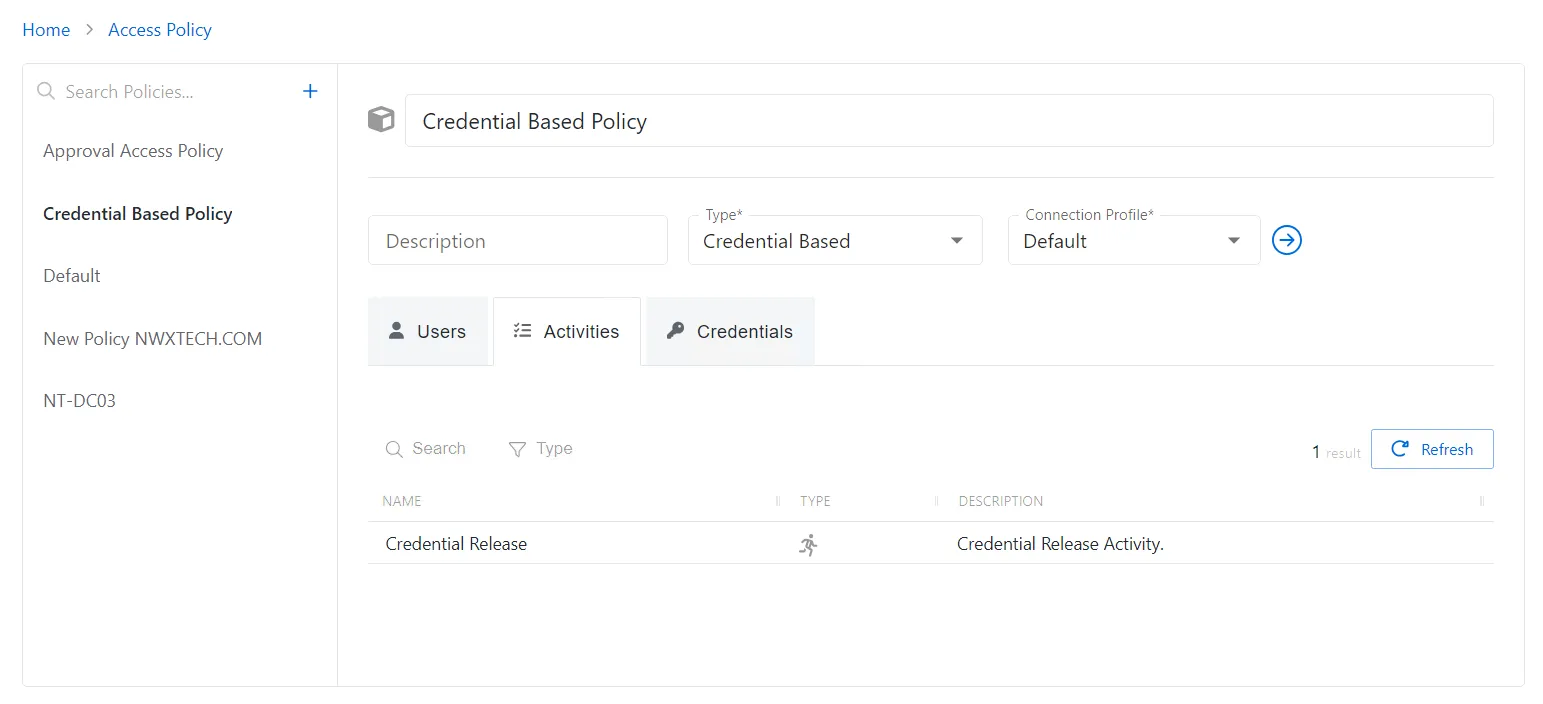Click the plus icon to add a policy
Image resolution: width=1543 pixels, height=704 pixels.
point(310,91)
